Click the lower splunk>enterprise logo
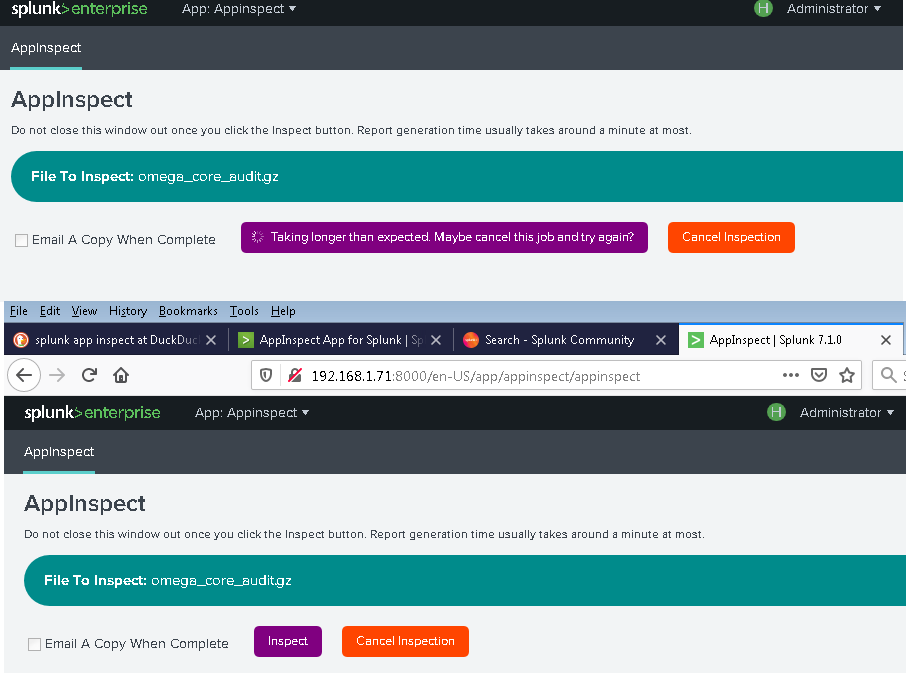 click(92, 412)
